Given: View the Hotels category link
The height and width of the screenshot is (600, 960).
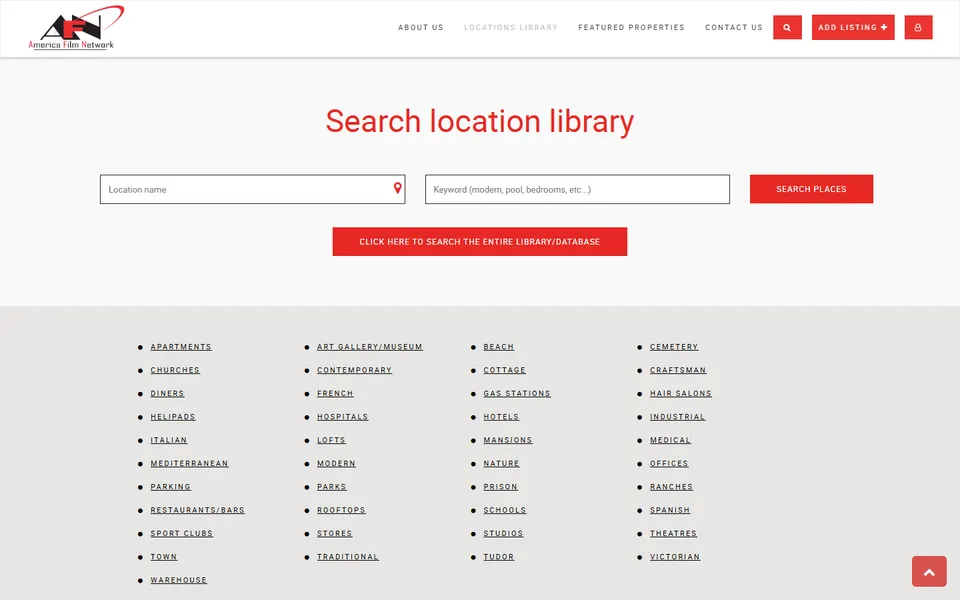Looking at the screenshot, I should pos(501,417).
